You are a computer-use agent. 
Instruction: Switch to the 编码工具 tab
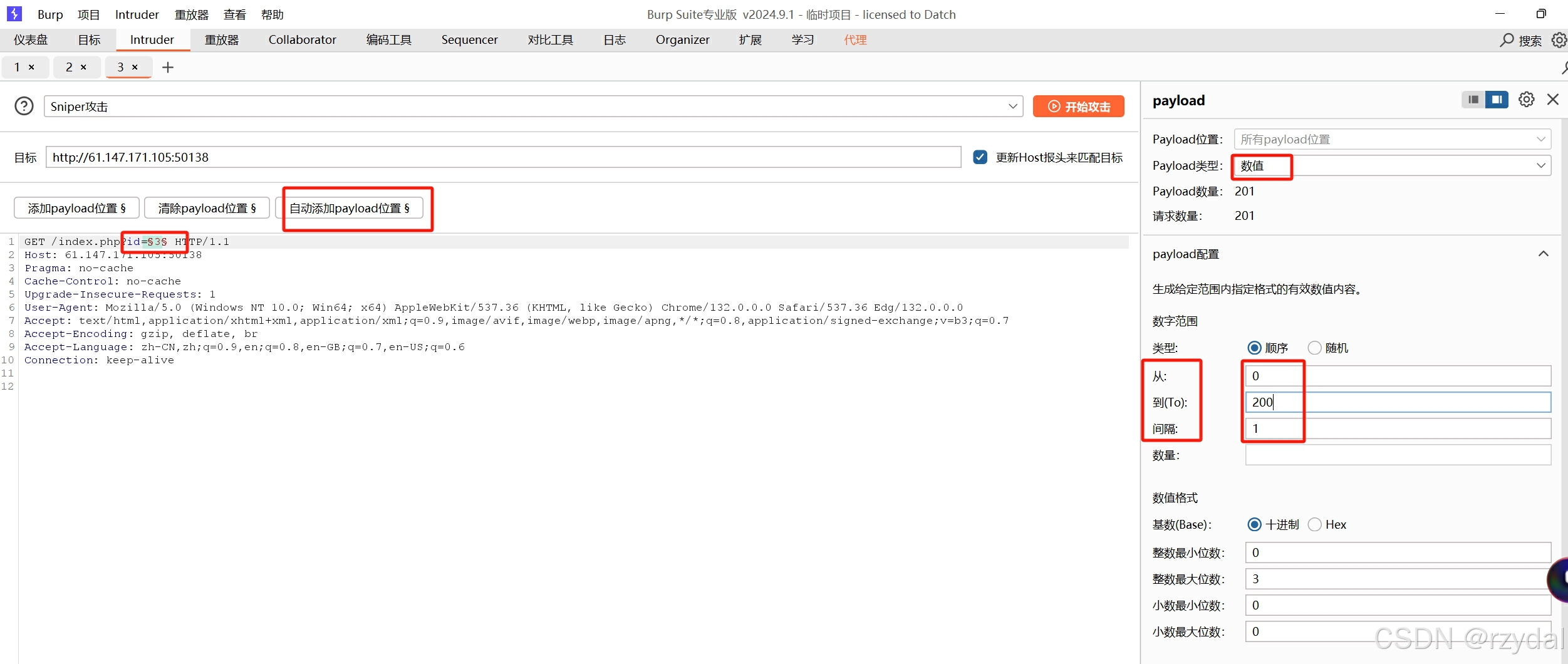pyautogui.click(x=389, y=39)
